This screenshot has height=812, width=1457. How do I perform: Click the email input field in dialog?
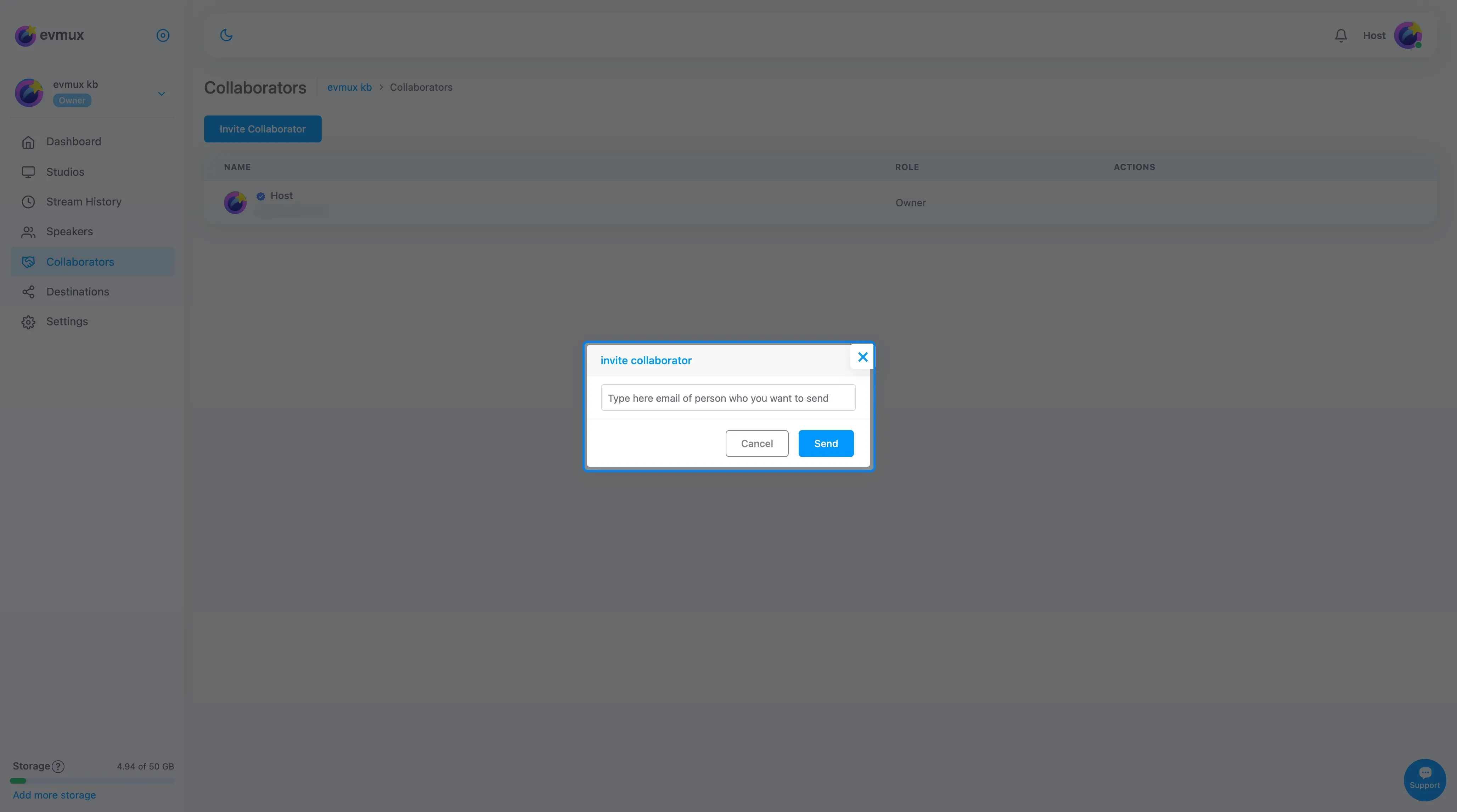(728, 397)
